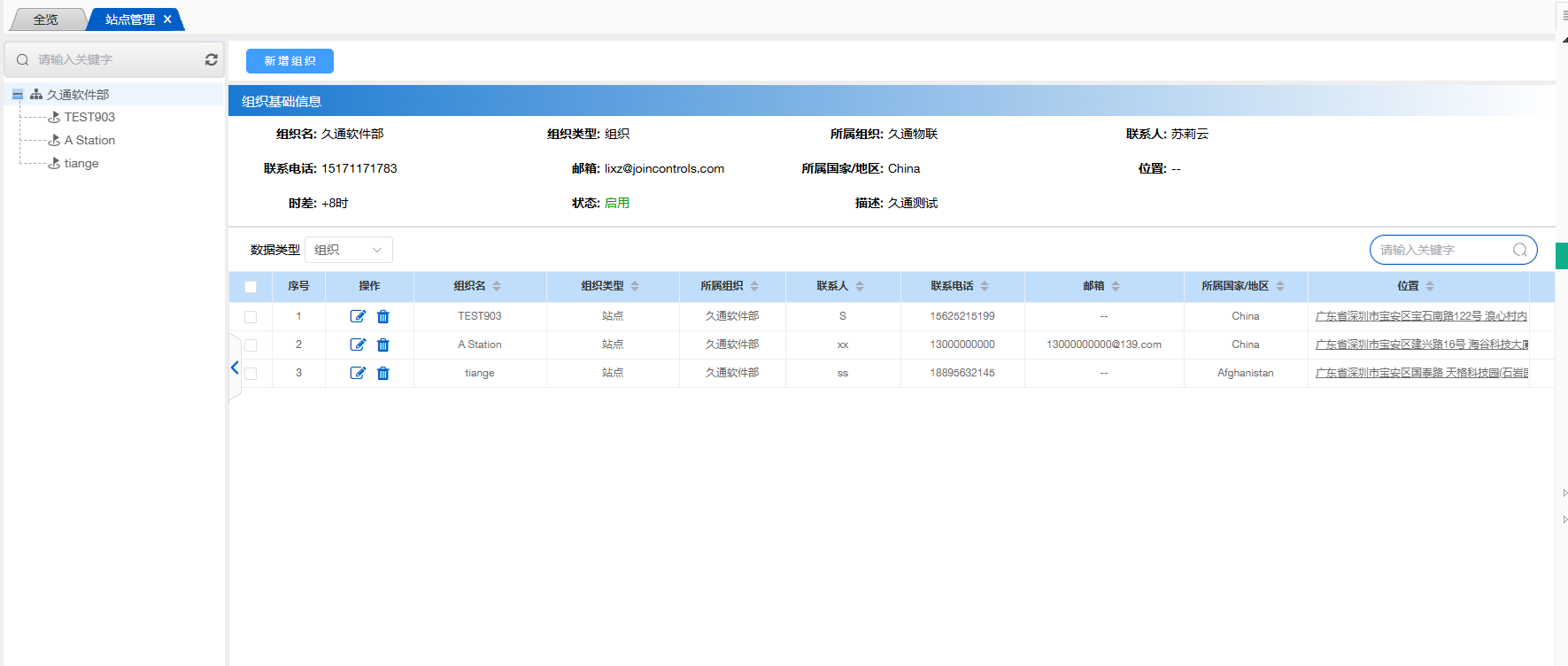Viewport: 1568px width, 666px height.
Task: Switch to the 全览 tab
Action: coord(46,19)
